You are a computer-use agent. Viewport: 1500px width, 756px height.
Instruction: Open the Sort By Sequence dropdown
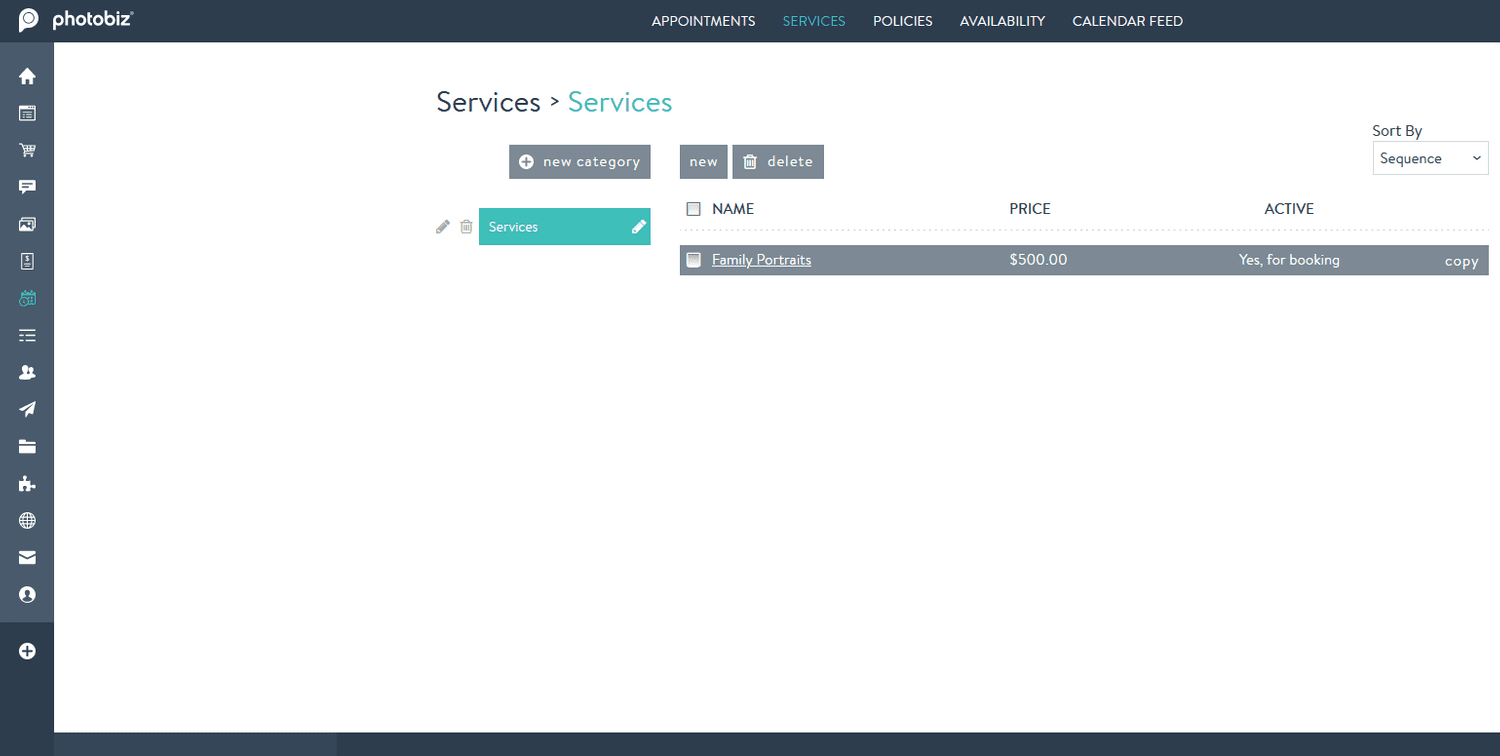[x=1430, y=158]
